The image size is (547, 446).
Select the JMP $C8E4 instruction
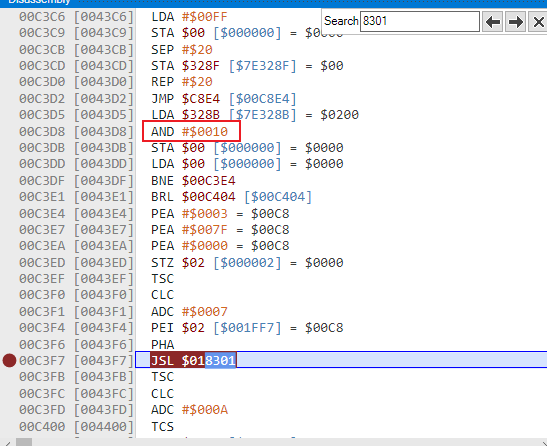point(223,99)
